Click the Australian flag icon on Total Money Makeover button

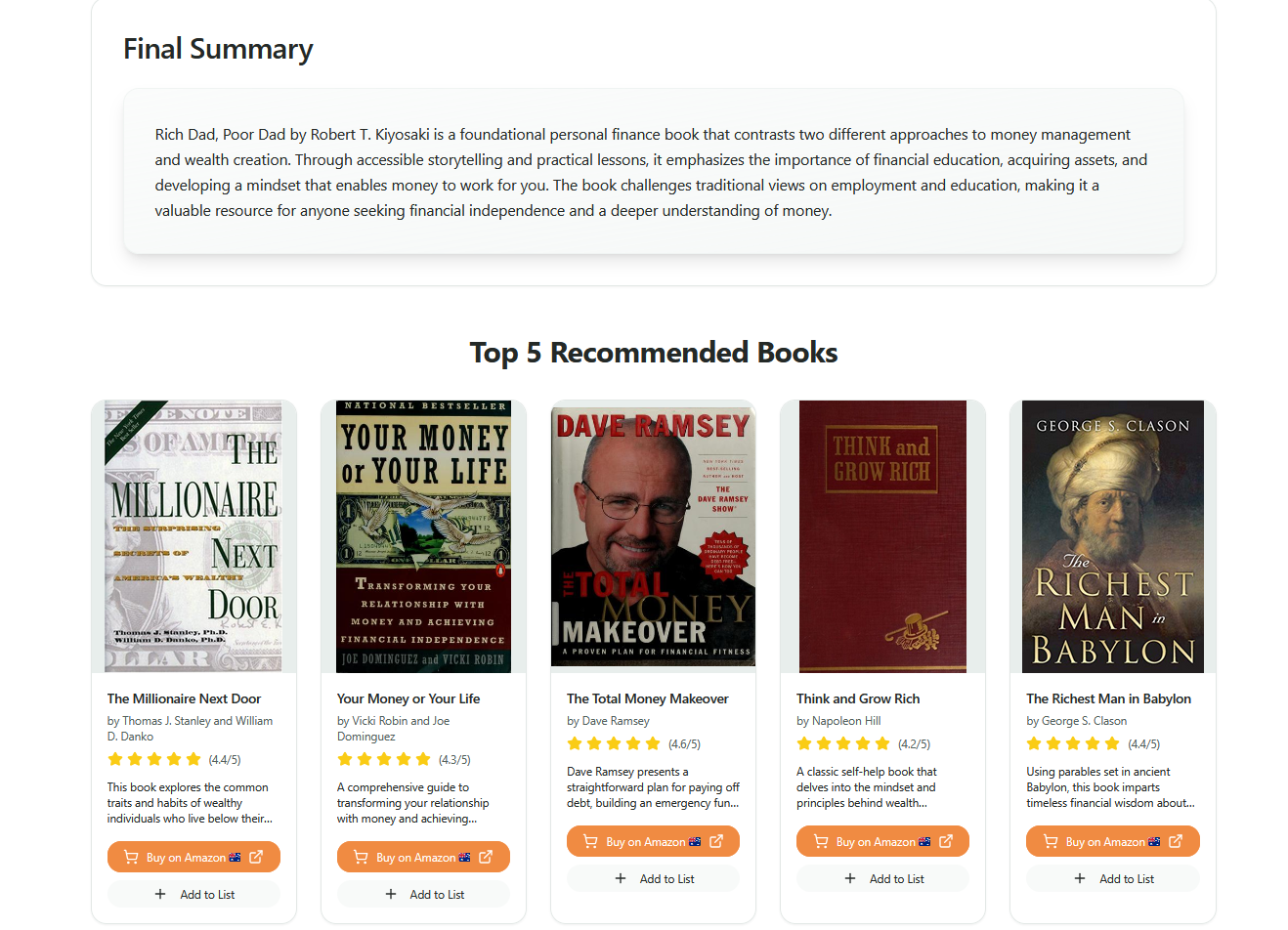pyautogui.click(x=695, y=842)
